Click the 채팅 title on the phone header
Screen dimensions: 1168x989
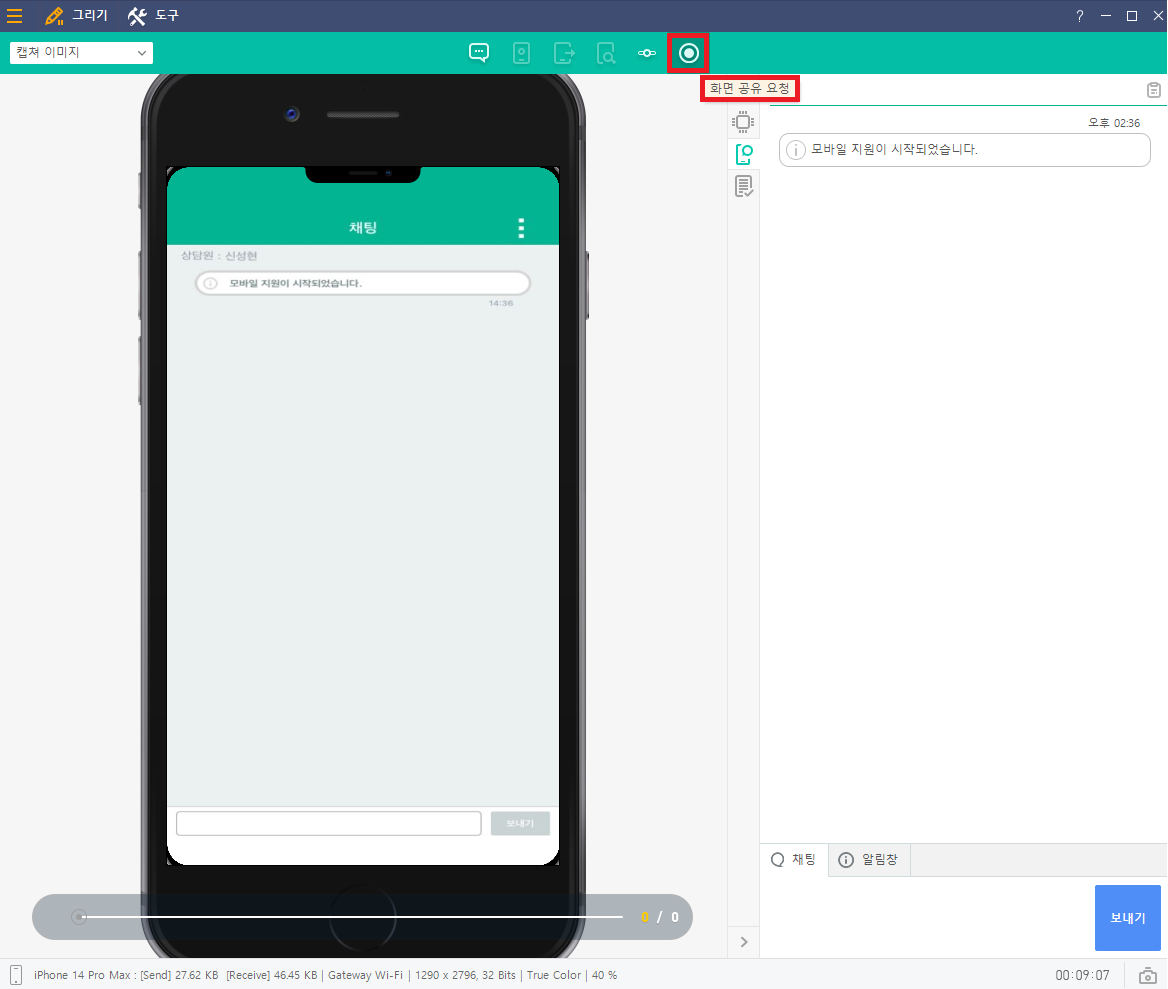363,228
